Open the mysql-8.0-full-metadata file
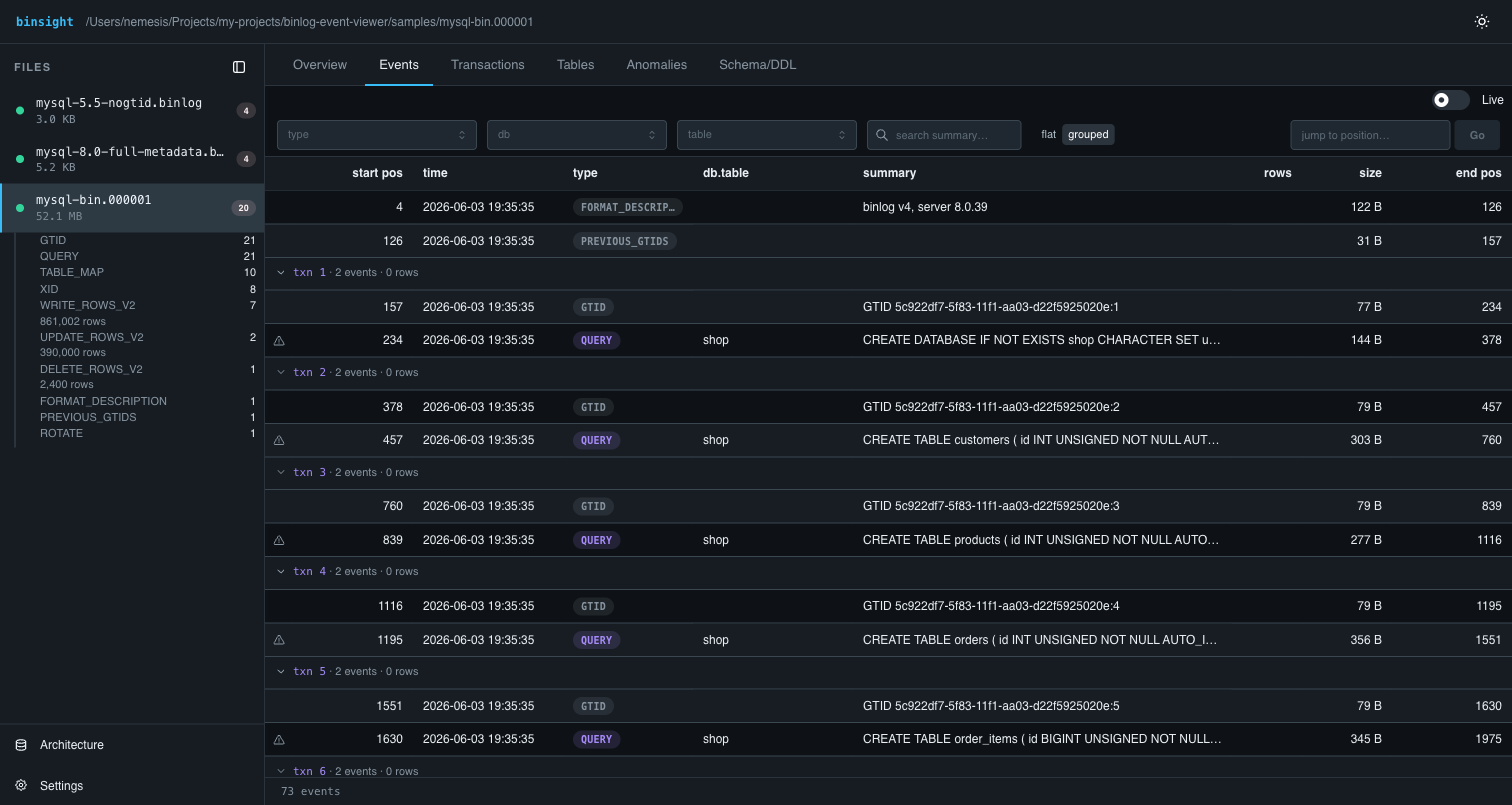This screenshot has height=805, width=1512. (x=132, y=159)
